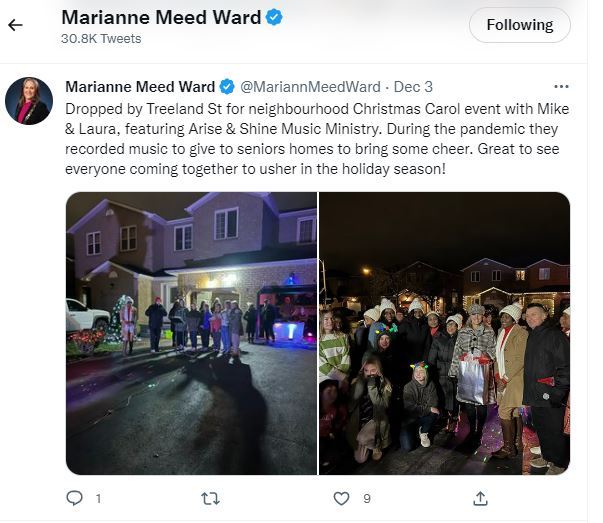Screen dimensions: 603x523
Task: Go back using the left arrow icon
Action: (x=15, y=25)
